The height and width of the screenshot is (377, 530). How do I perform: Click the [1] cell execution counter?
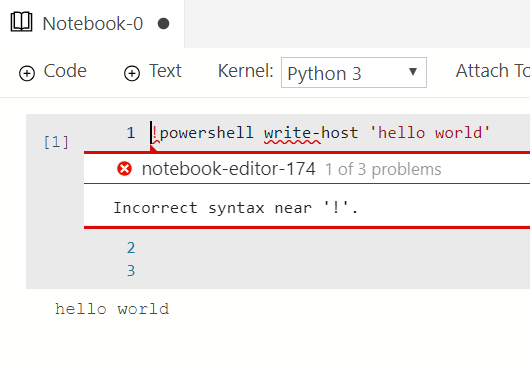[x=56, y=142]
